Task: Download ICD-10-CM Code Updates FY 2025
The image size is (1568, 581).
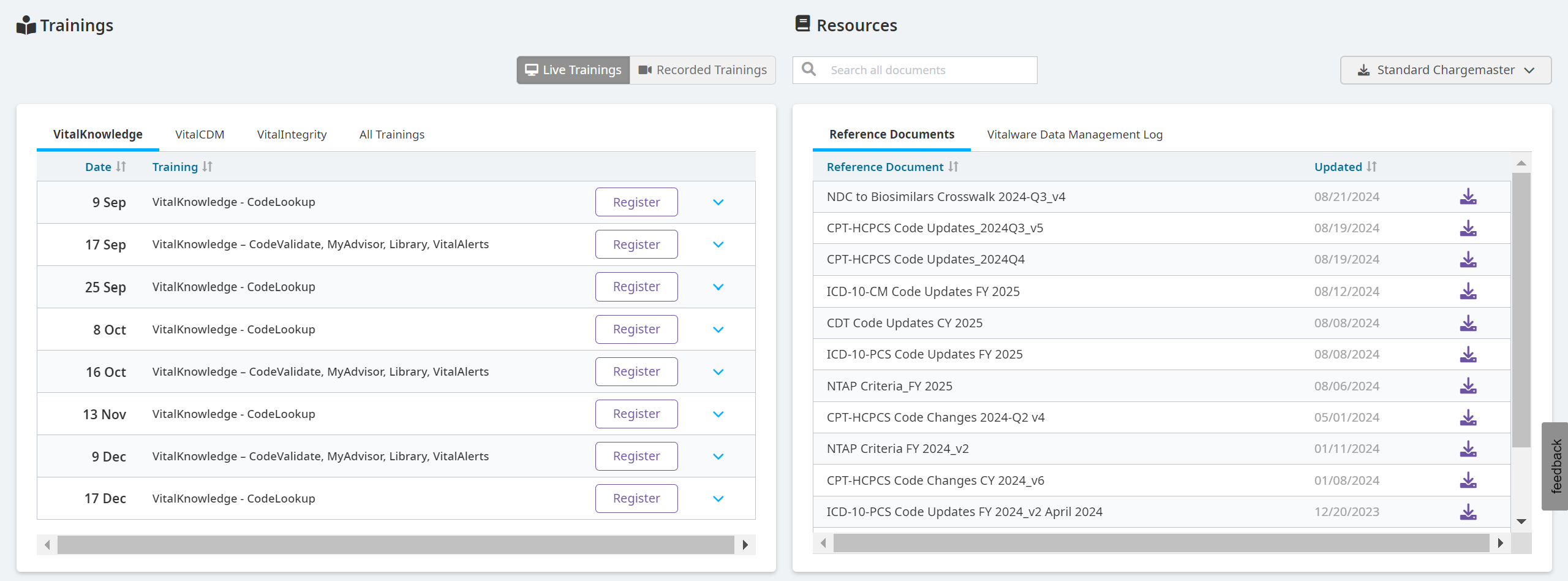Action: click(1468, 292)
